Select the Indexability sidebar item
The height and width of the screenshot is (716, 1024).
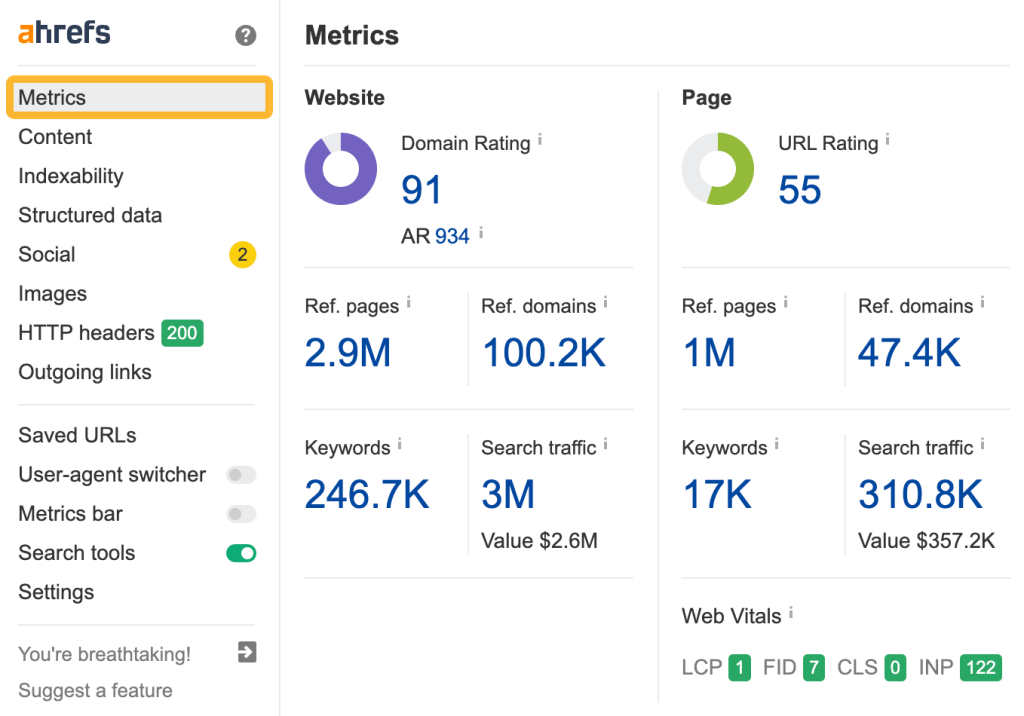[x=70, y=176]
